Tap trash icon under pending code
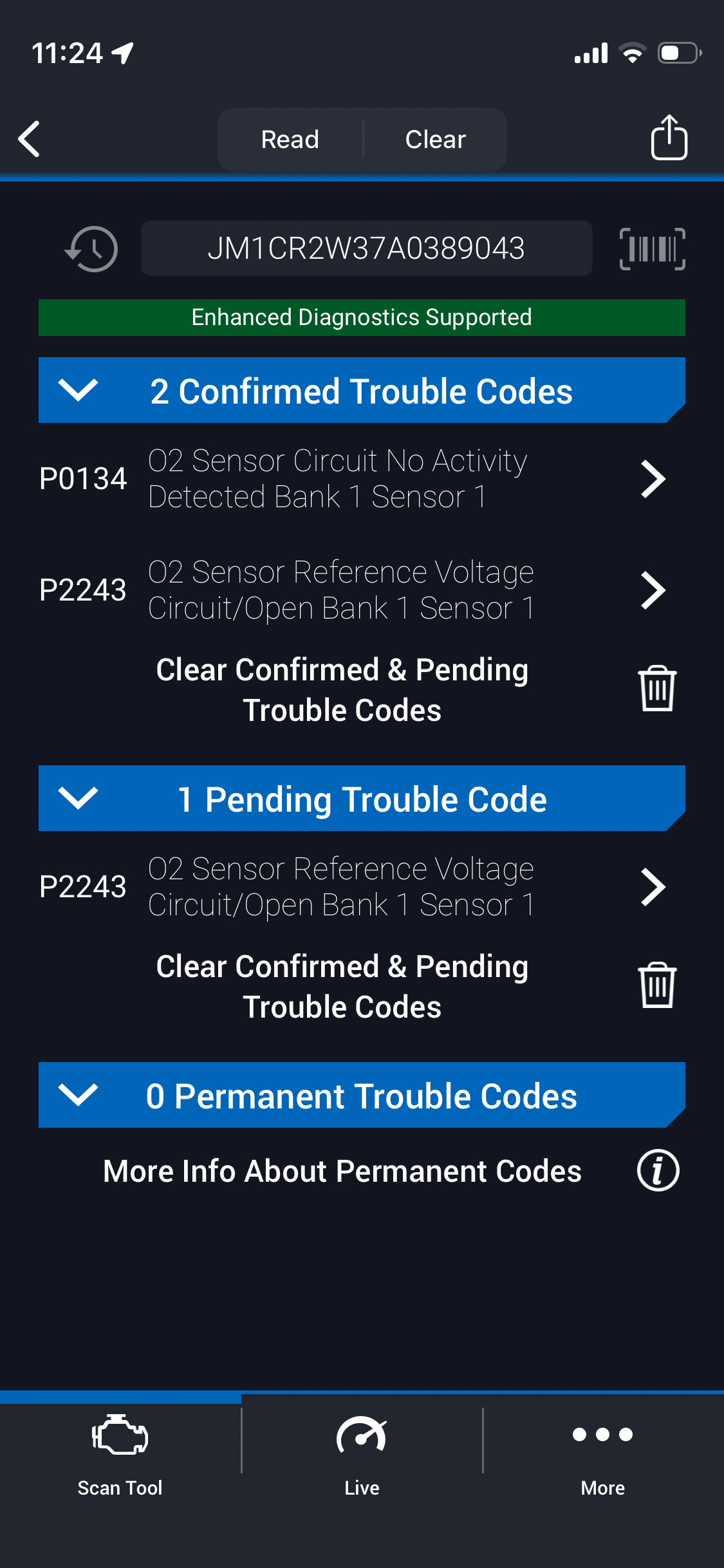 click(656, 985)
